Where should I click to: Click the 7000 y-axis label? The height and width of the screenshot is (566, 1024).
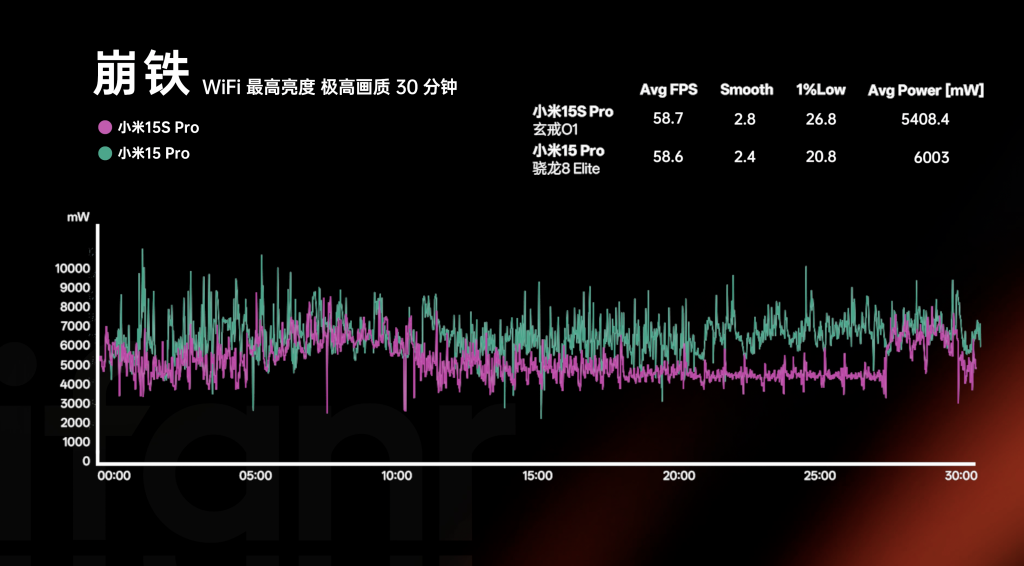pos(76,326)
